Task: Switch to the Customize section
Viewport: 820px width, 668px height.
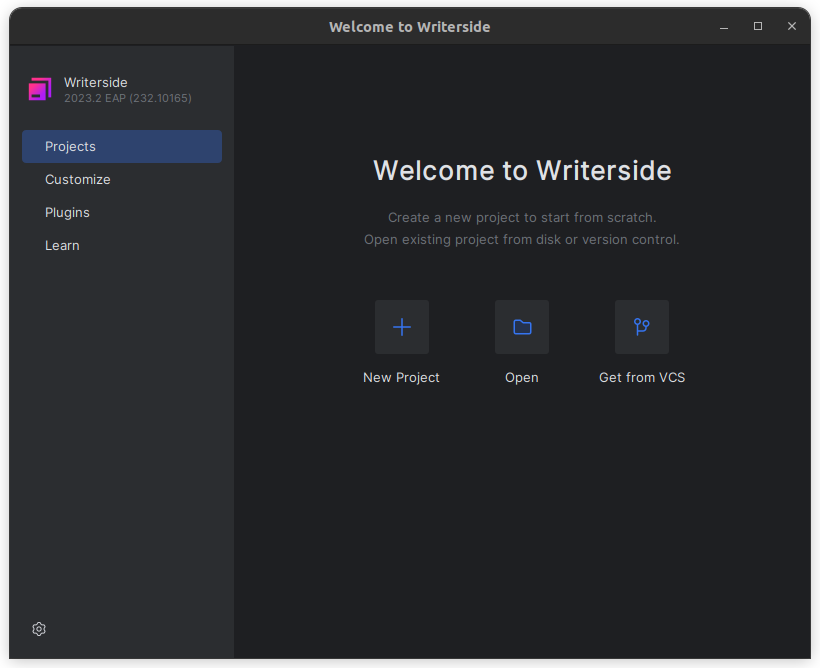Action: [x=78, y=180]
